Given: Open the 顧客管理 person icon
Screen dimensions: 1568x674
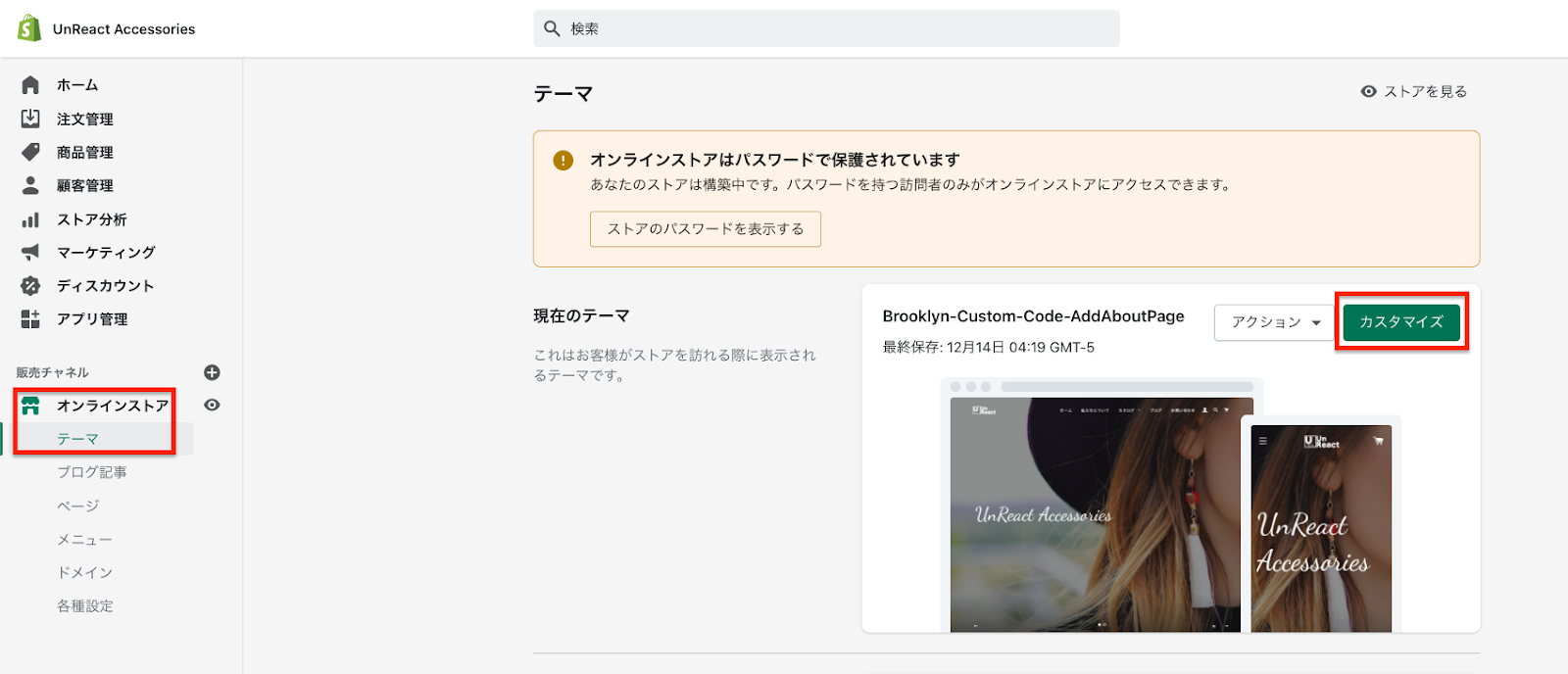Looking at the screenshot, I should point(30,185).
